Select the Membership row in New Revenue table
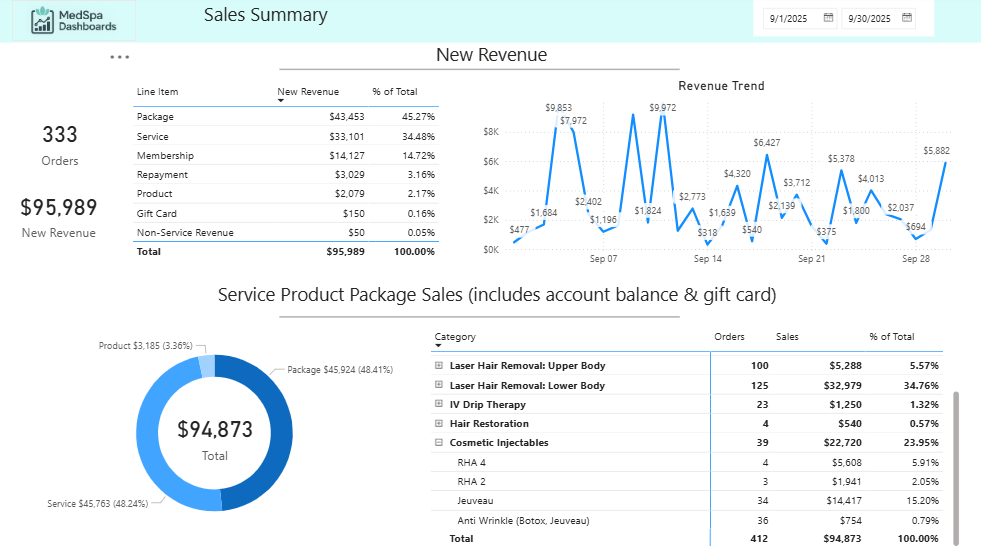The height and width of the screenshot is (546, 981). [166, 156]
